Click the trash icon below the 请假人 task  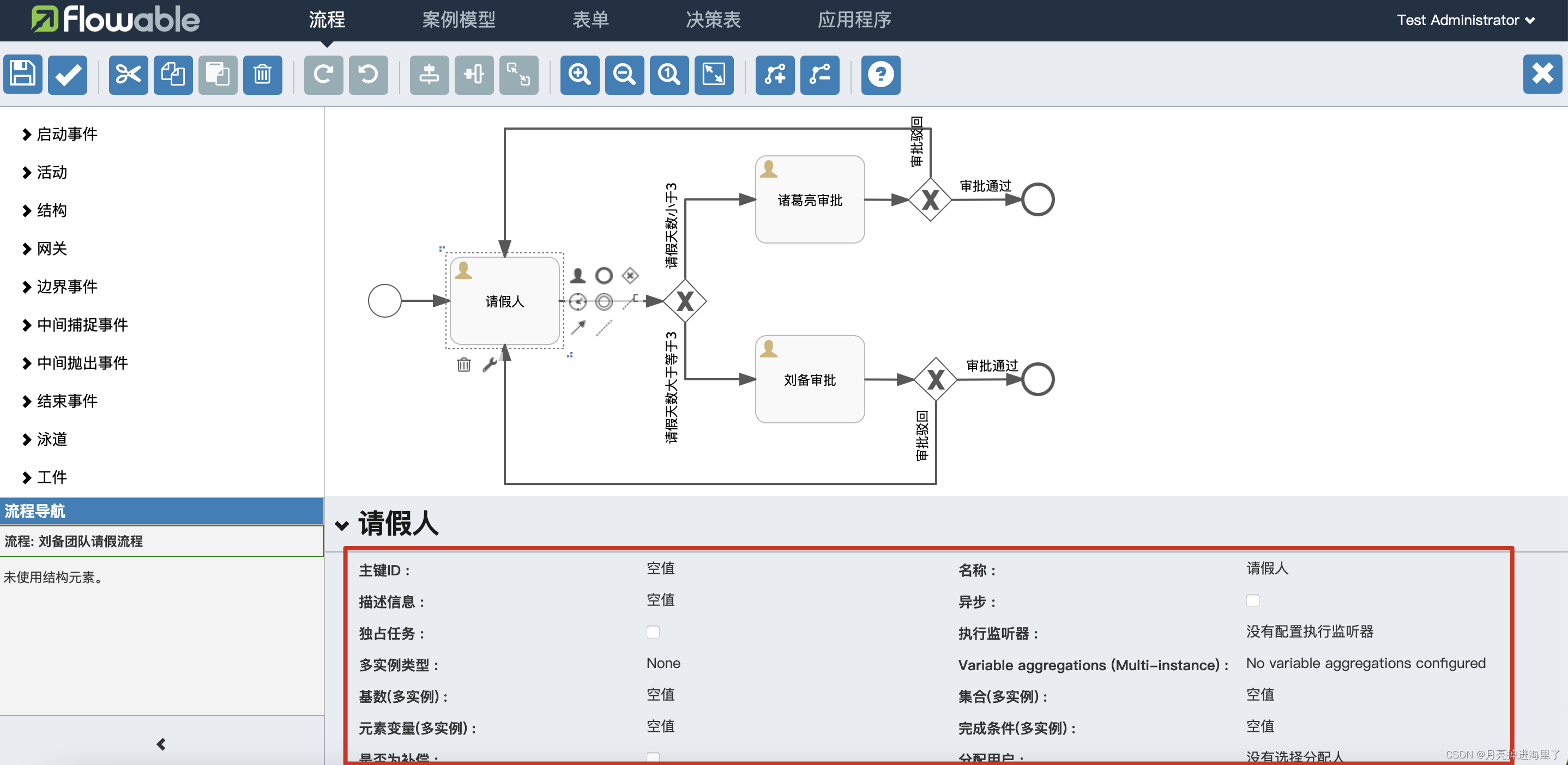[464, 365]
